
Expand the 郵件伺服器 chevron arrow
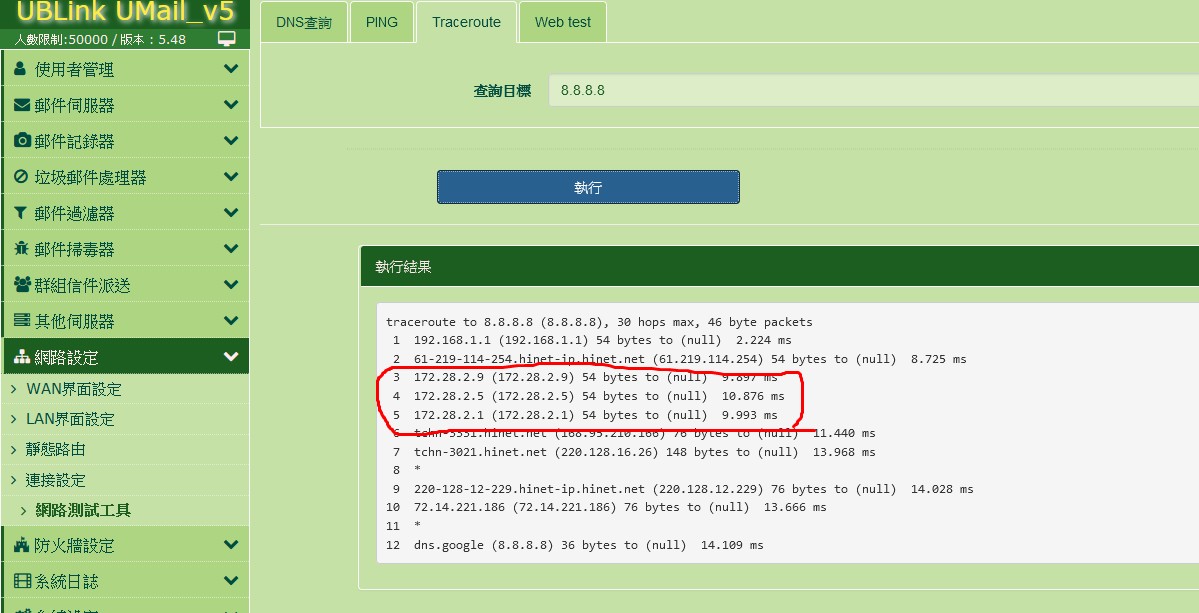231,105
